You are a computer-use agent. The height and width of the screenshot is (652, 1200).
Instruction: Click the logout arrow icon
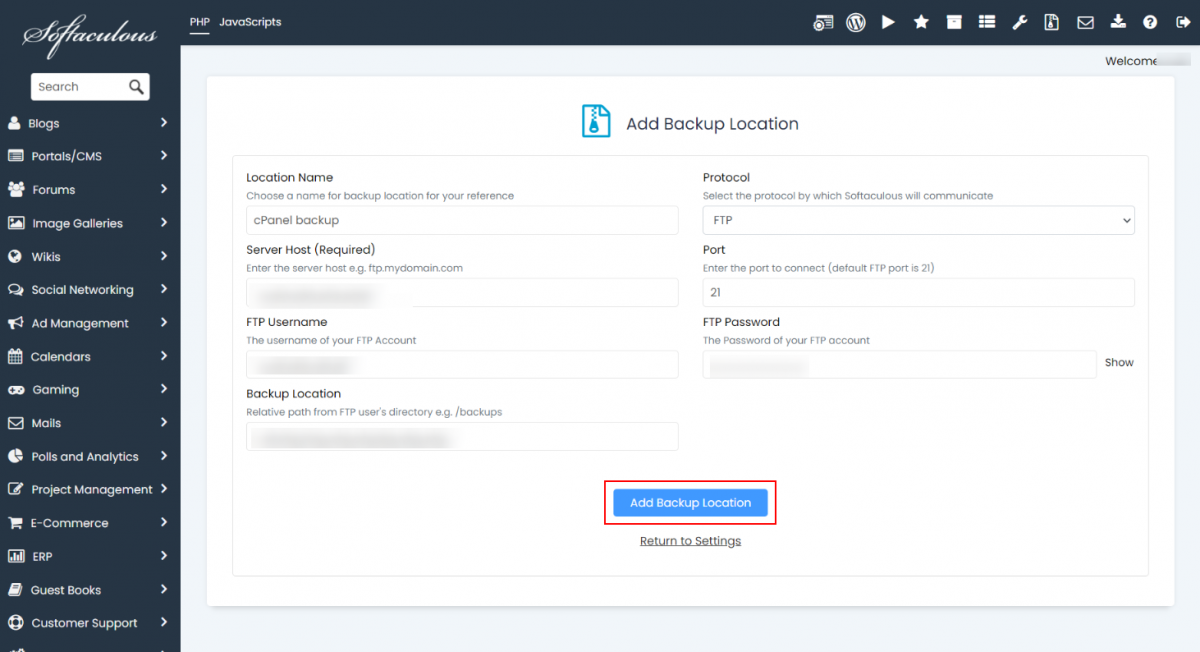pyautogui.click(x=1183, y=22)
